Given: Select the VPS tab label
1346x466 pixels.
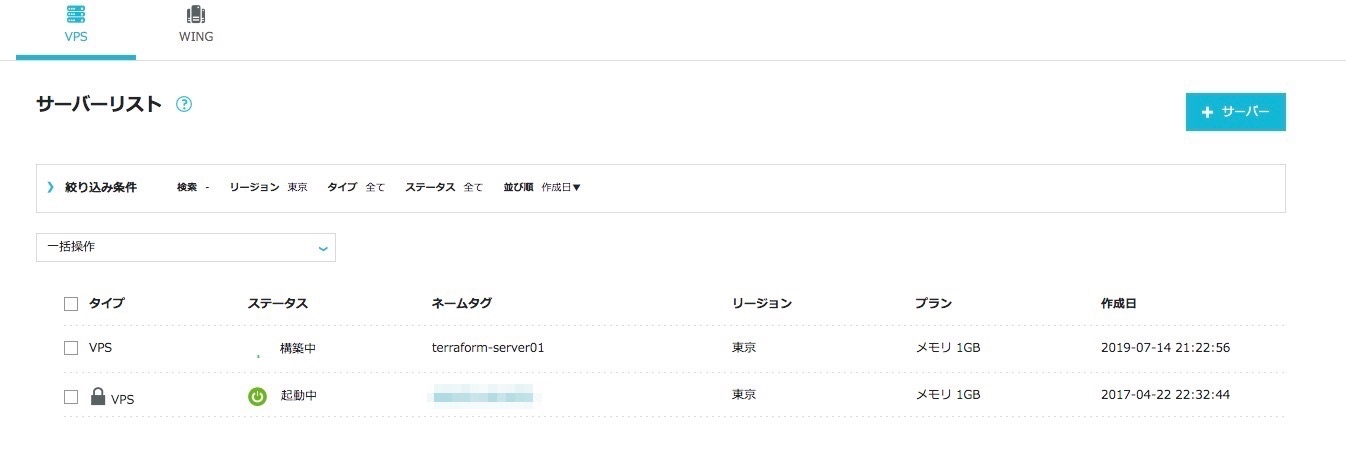Looking at the screenshot, I should coord(75,37).
